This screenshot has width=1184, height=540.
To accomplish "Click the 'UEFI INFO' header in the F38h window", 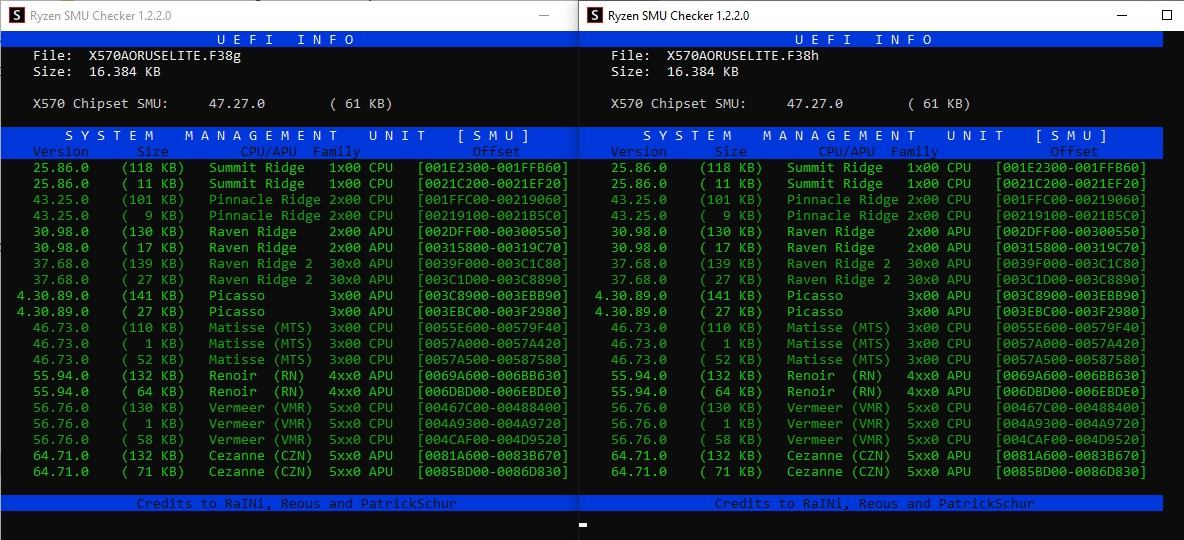I will [x=865, y=39].
